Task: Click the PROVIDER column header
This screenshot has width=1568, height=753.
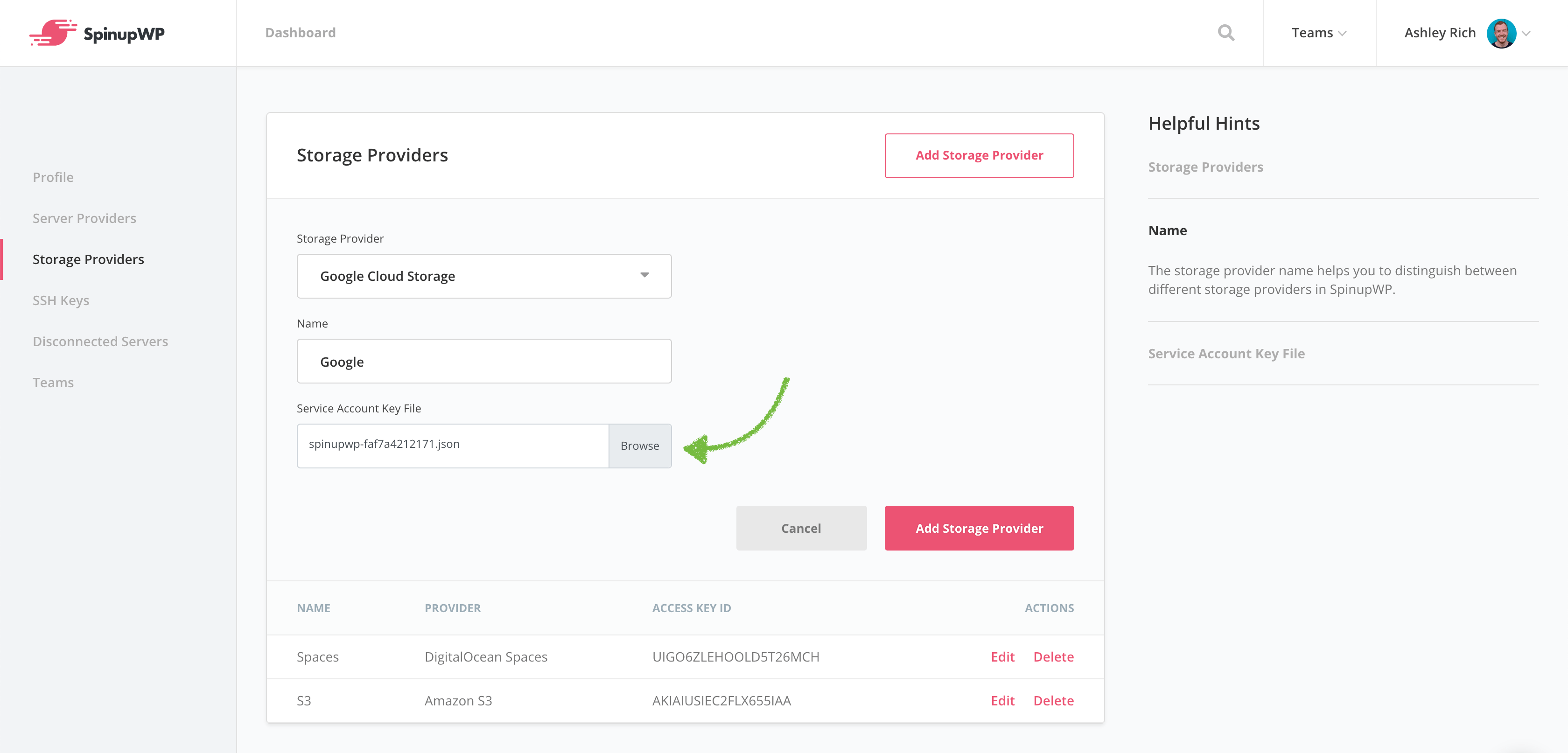Action: pyautogui.click(x=452, y=608)
